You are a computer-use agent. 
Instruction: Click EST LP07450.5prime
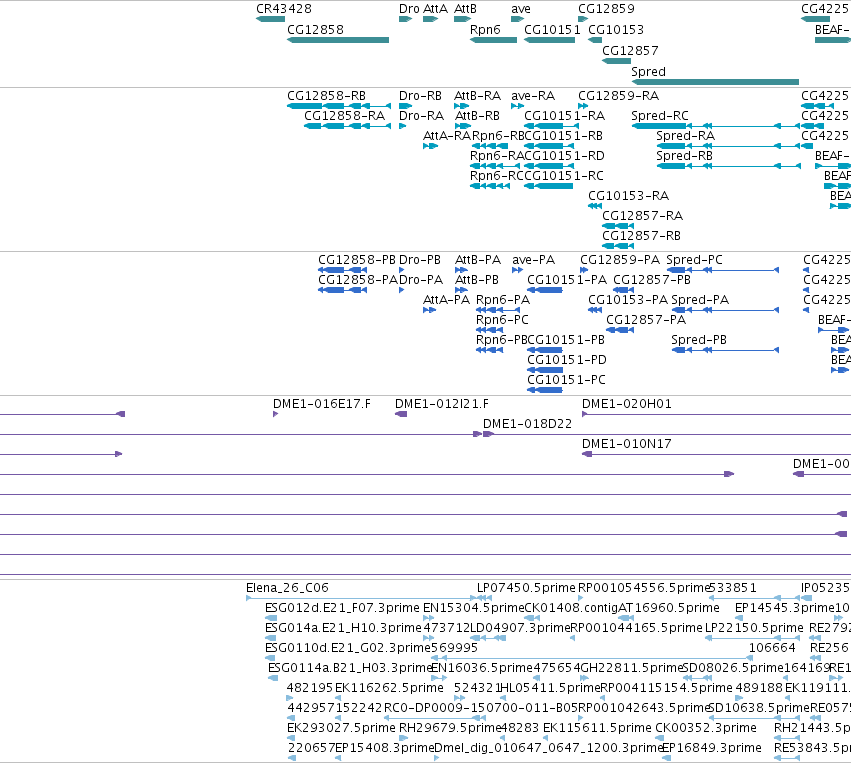484,599
